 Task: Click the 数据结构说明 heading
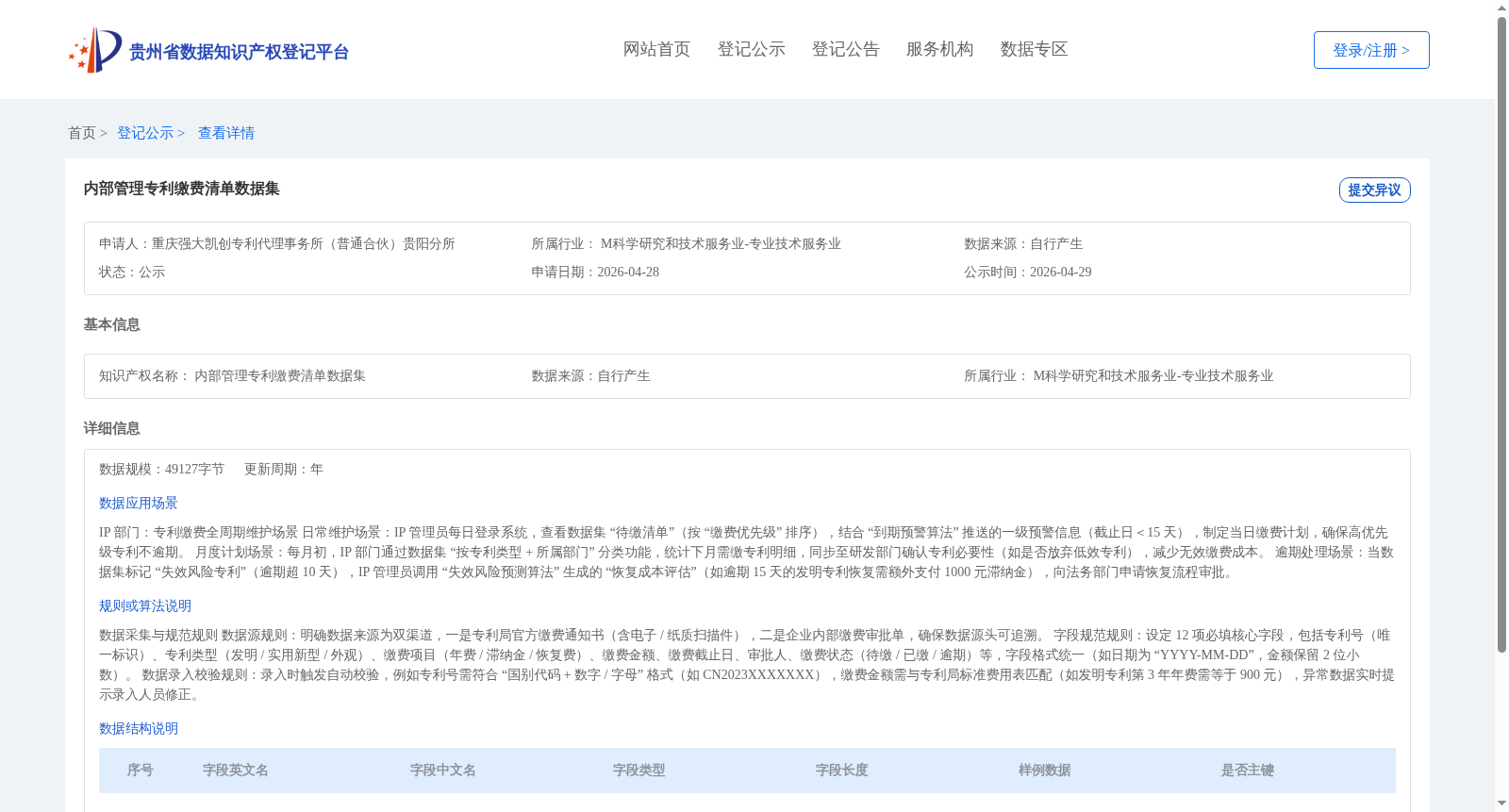pyautogui.click(x=139, y=728)
